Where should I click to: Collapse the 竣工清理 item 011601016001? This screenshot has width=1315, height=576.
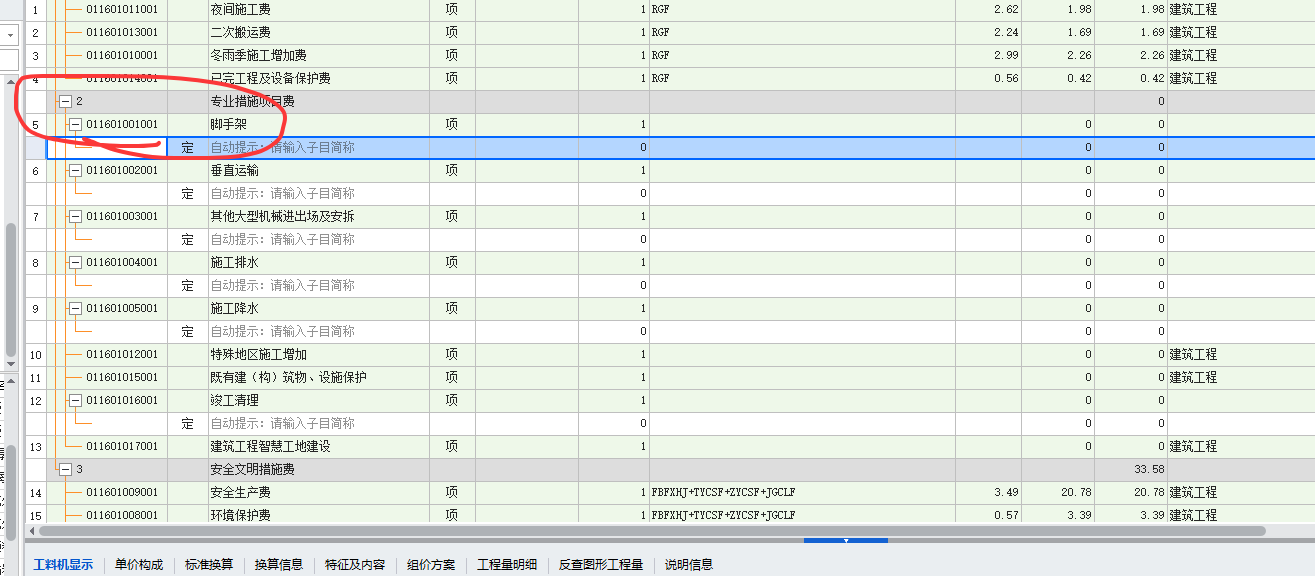point(75,400)
